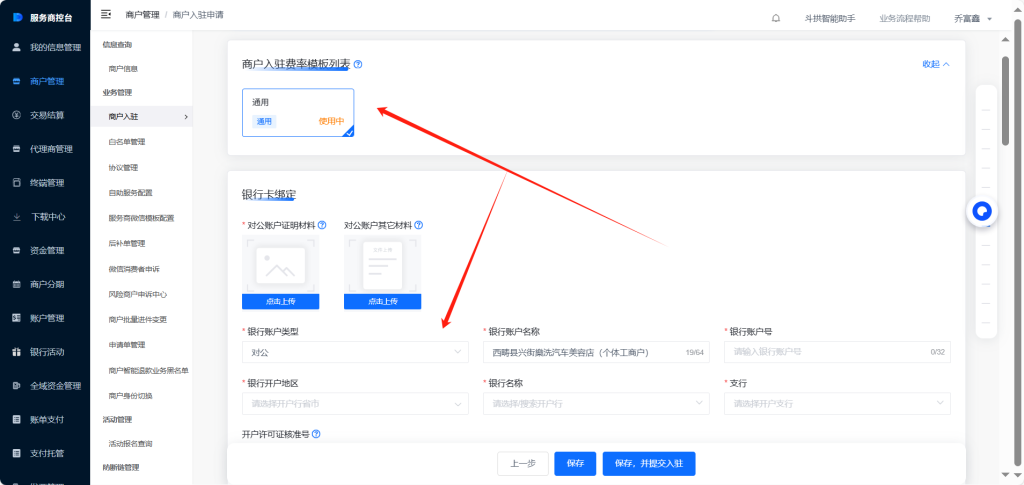The image size is (1024, 485).
Task: Open the 银行账户类型 dropdown showing 对公
Action: point(355,352)
